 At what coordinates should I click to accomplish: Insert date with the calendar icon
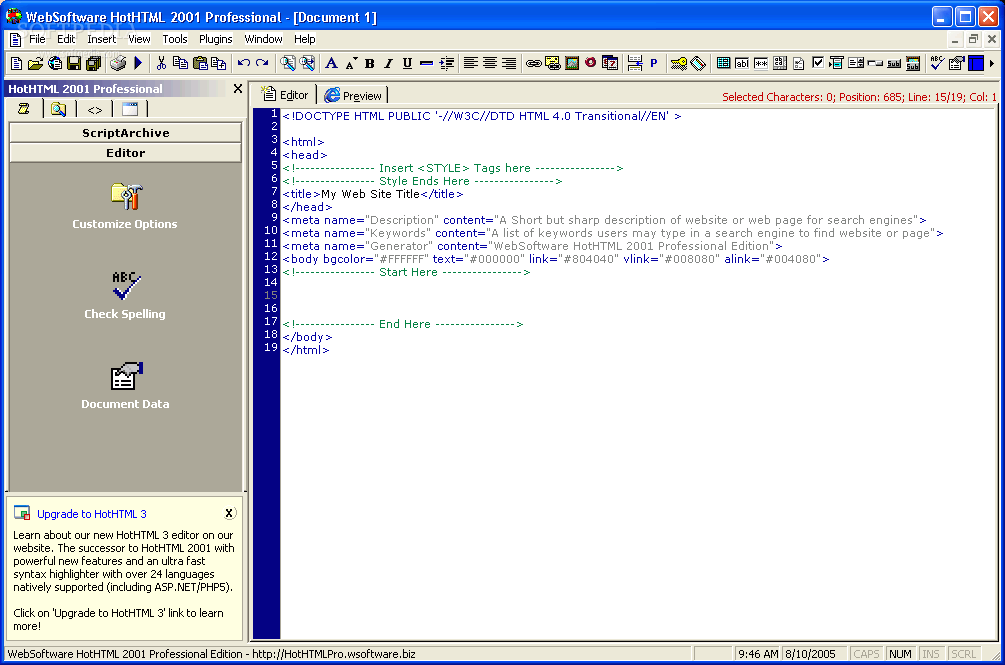pos(610,63)
